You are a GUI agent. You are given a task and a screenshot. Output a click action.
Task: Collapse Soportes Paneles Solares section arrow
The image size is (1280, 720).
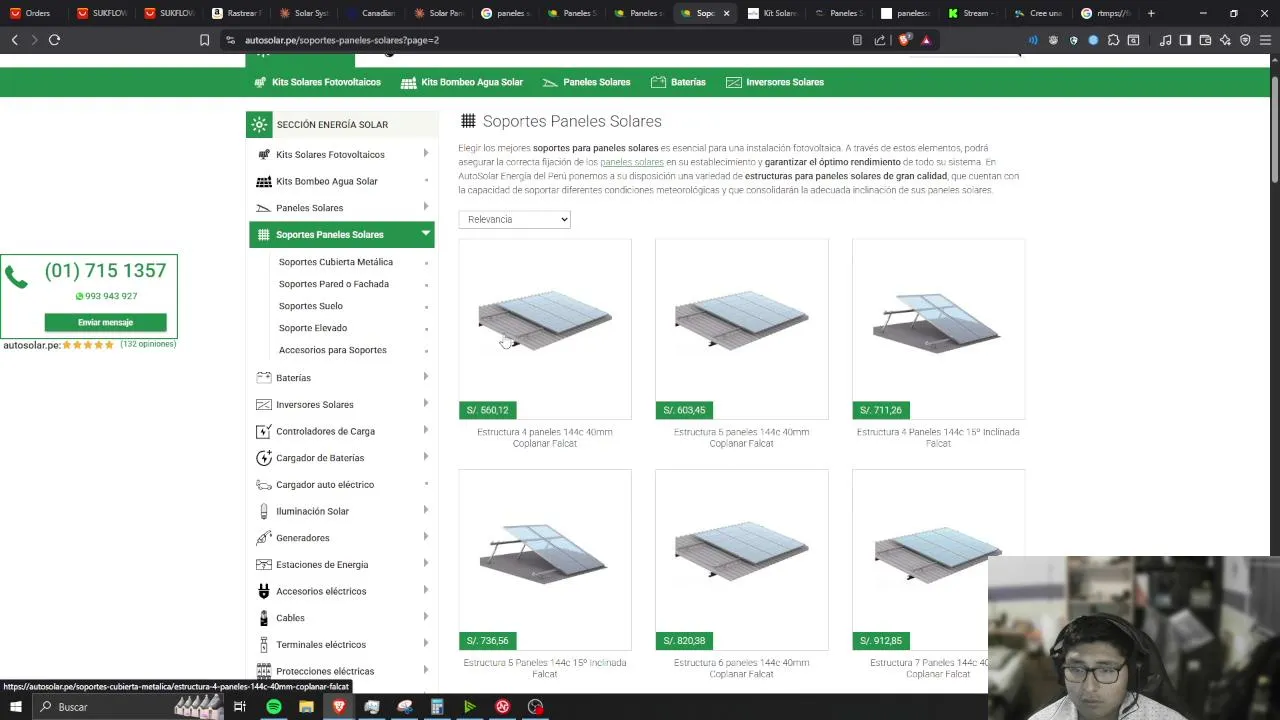point(426,233)
